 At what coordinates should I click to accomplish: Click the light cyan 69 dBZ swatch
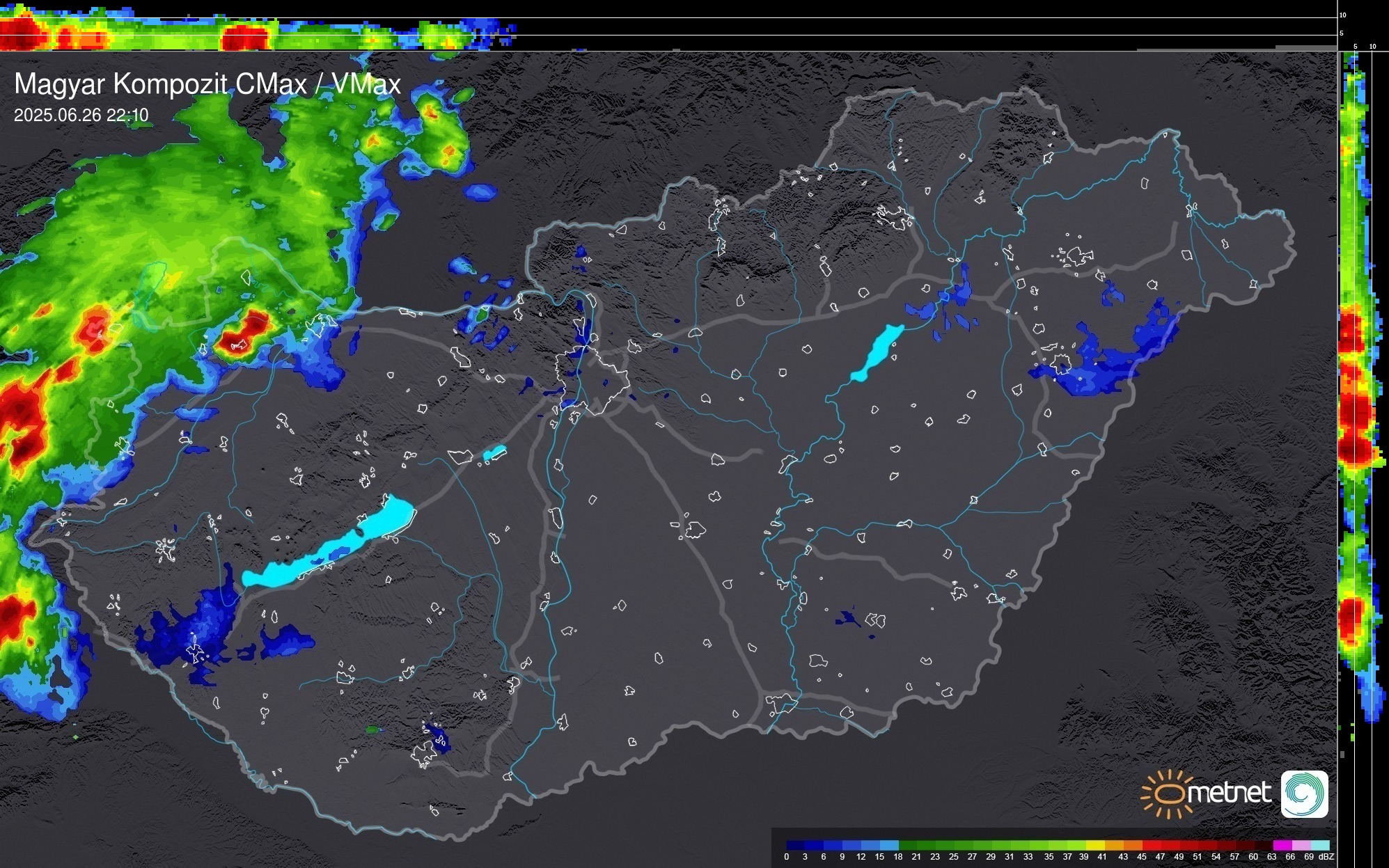(x=1320, y=845)
